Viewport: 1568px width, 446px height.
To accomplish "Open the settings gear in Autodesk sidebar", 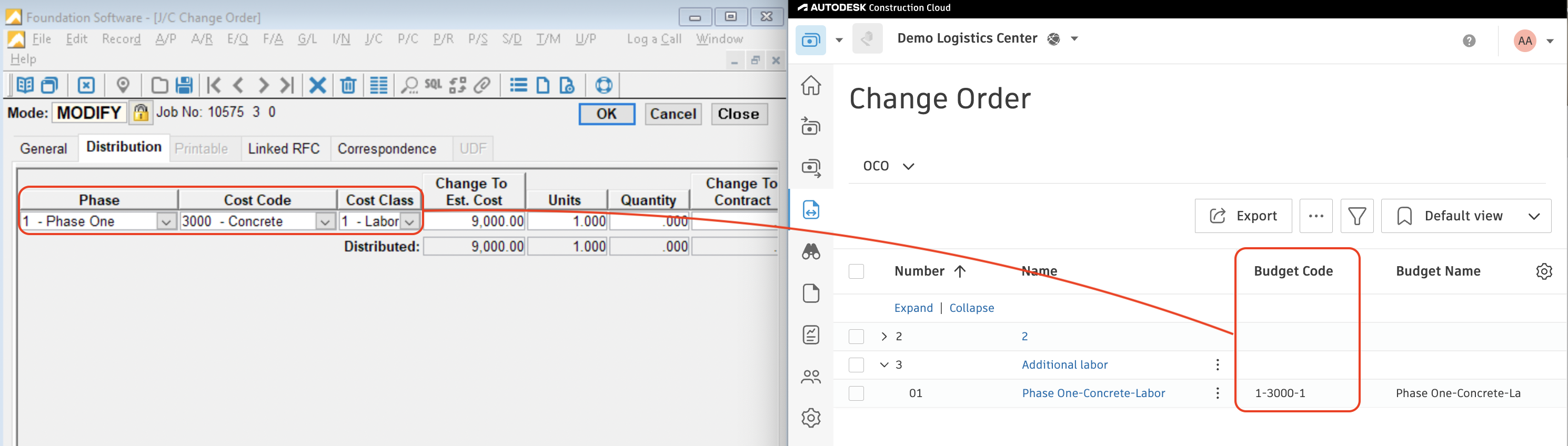I will tap(811, 418).
